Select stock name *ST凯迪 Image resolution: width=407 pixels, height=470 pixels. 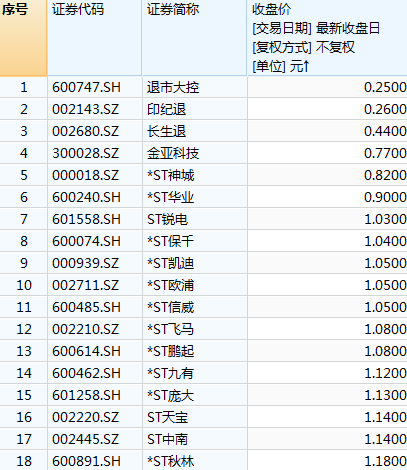click(x=170, y=263)
